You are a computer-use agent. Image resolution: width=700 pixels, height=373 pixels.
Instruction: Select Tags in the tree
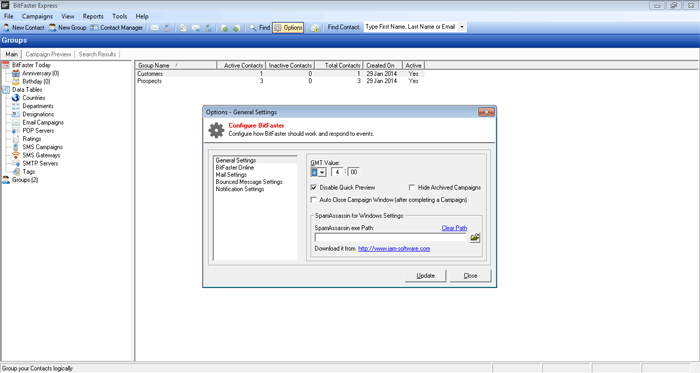(x=29, y=171)
